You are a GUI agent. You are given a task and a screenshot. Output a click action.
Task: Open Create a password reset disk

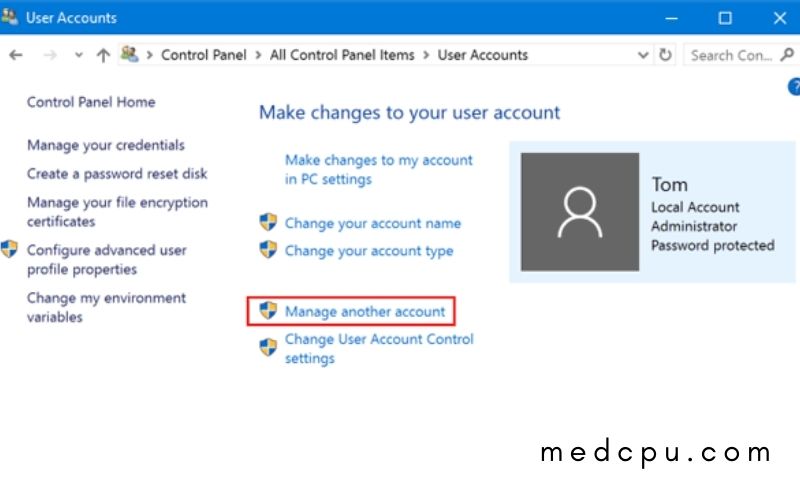tap(117, 174)
